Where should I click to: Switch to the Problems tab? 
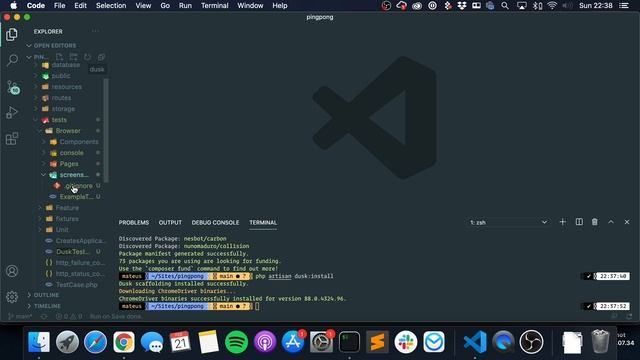pos(134,222)
